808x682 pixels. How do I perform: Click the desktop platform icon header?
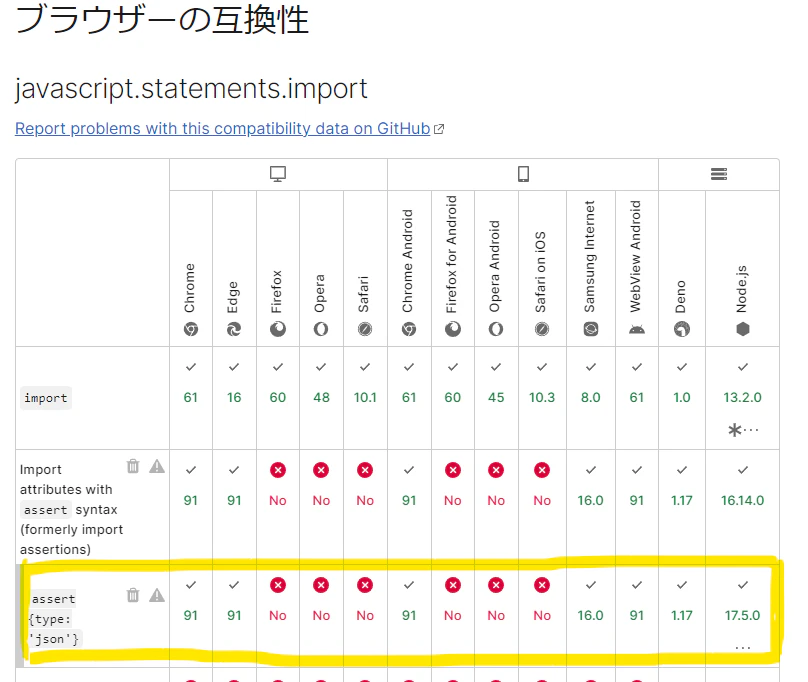point(278,174)
